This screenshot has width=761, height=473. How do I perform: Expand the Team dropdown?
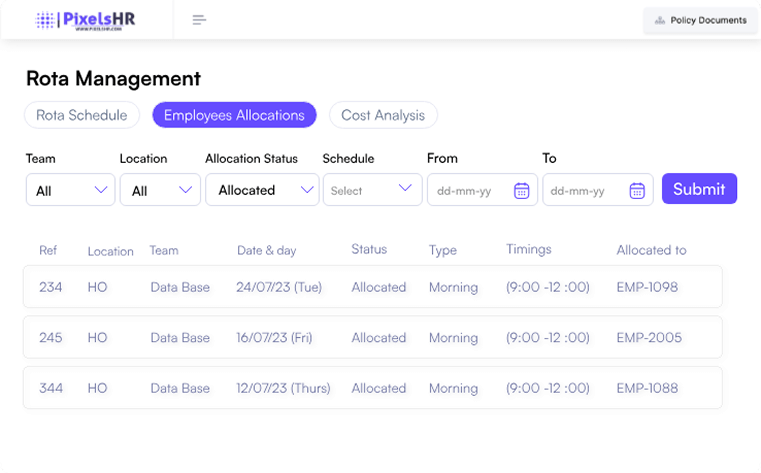(x=70, y=190)
